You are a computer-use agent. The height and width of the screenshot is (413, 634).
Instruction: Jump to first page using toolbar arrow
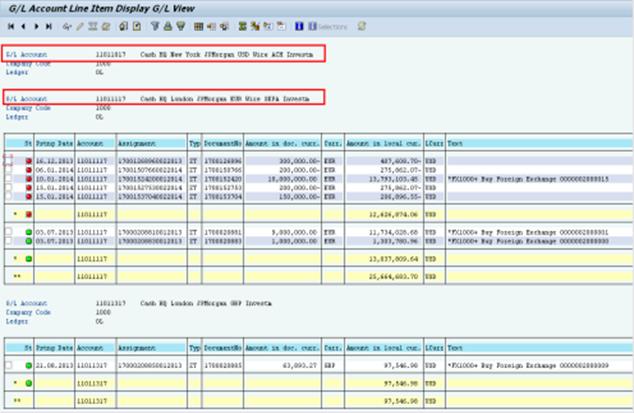click(11, 26)
